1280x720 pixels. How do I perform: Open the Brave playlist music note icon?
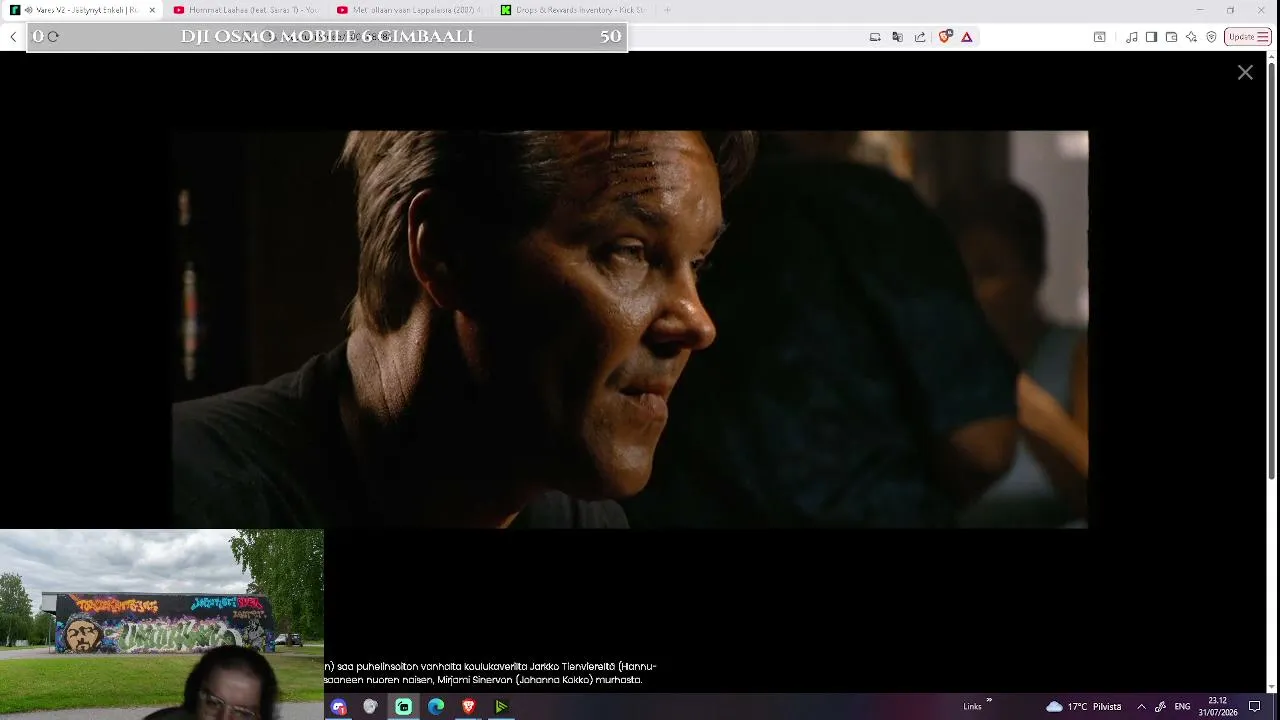pyautogui.click(x=1131, y=37)
